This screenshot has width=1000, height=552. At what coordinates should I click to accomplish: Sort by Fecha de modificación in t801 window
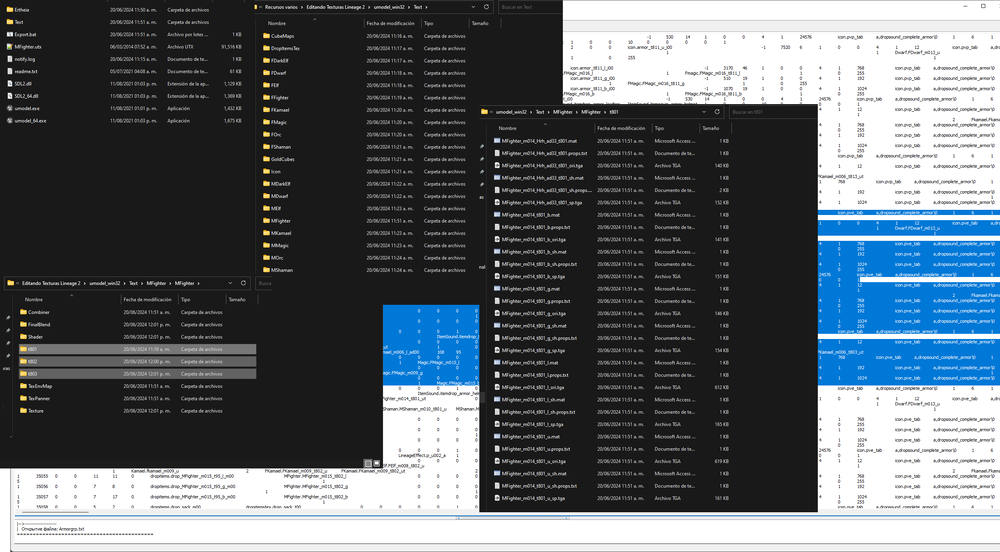(x=623, y=128)
